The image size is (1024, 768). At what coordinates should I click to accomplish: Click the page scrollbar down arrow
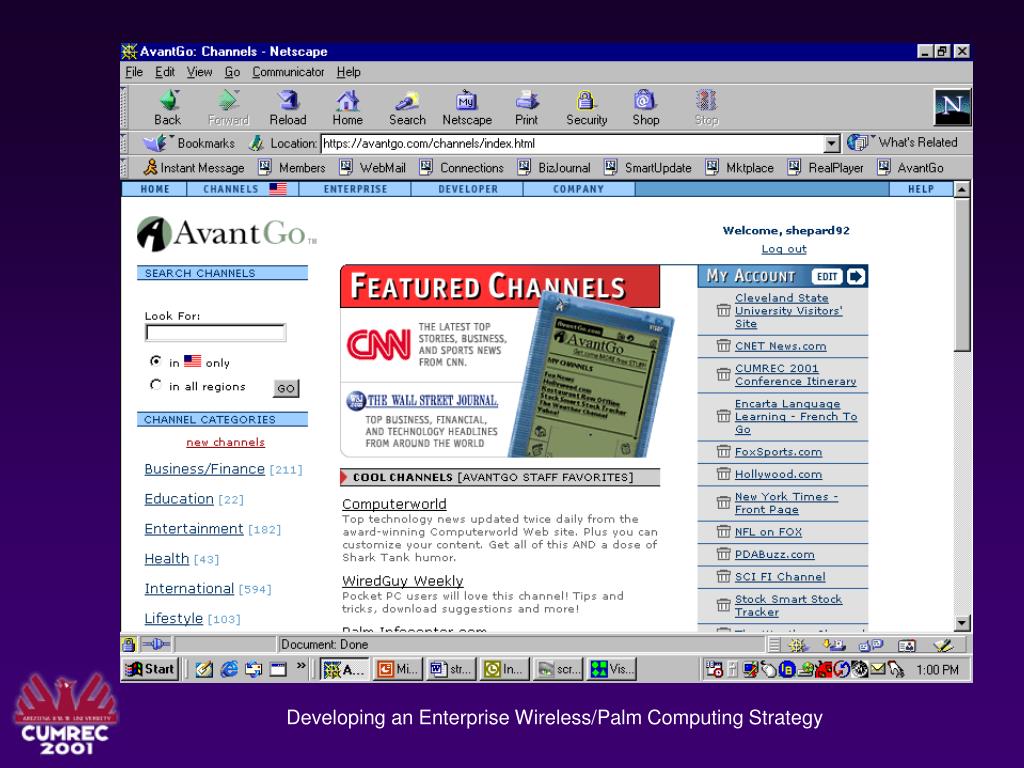click(x=962, y=623)
